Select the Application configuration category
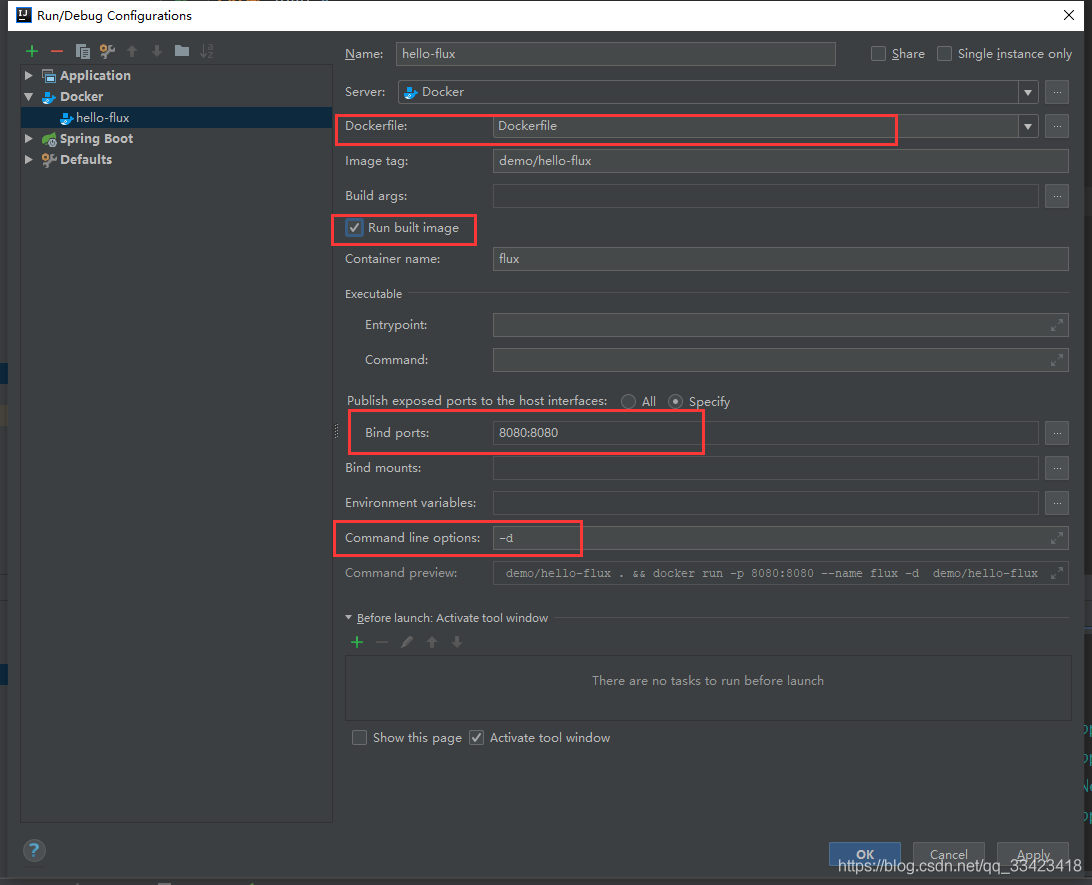This screenshot has width=1092, height=885. point(94,76)
